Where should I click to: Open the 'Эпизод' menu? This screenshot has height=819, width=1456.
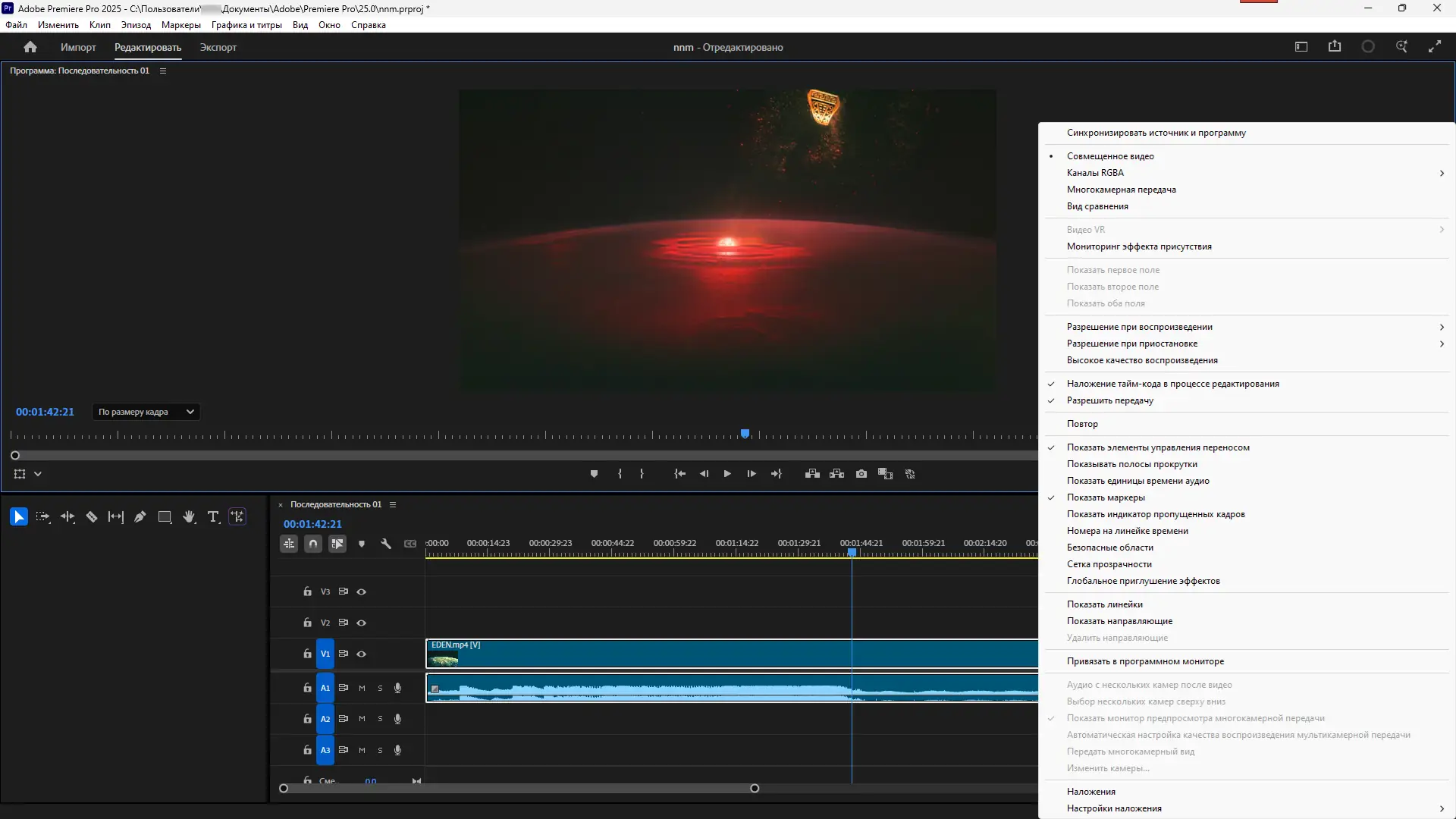[136, 25]
